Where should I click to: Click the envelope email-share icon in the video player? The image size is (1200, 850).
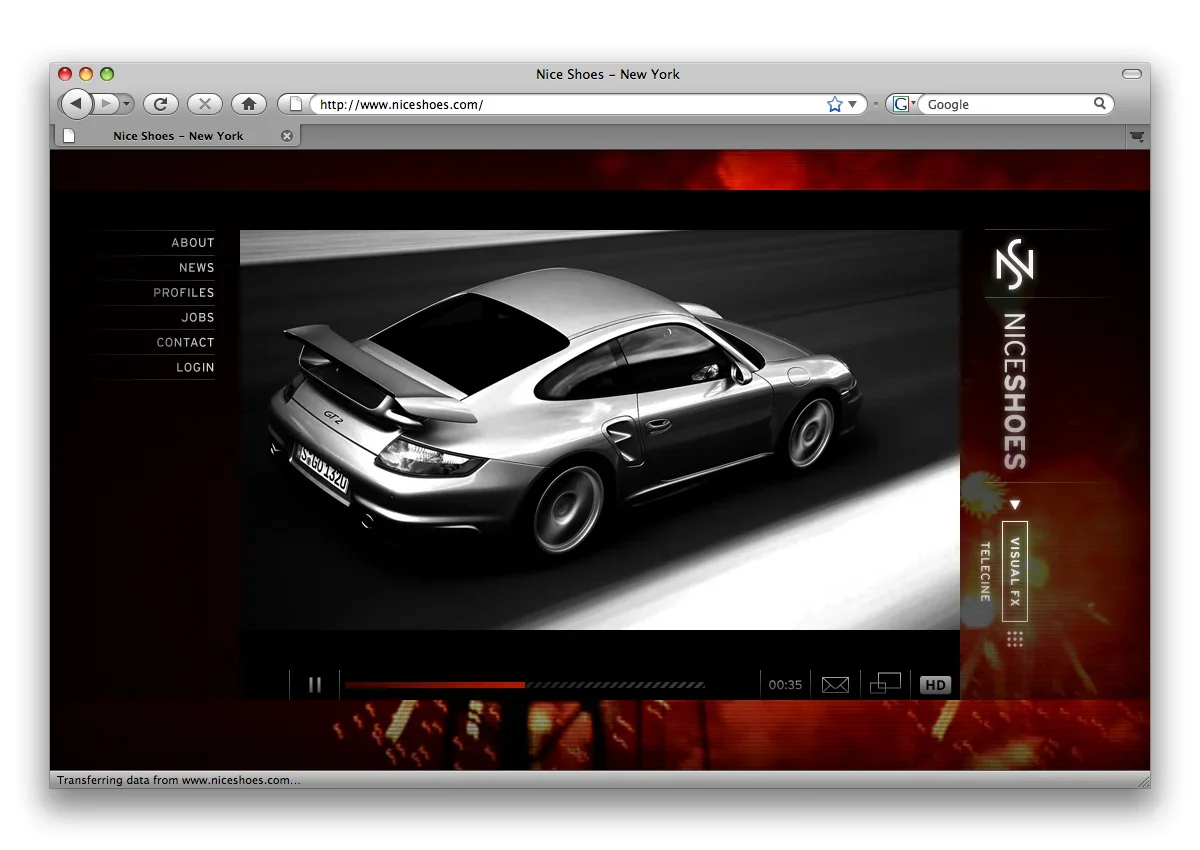click(835, 684)
